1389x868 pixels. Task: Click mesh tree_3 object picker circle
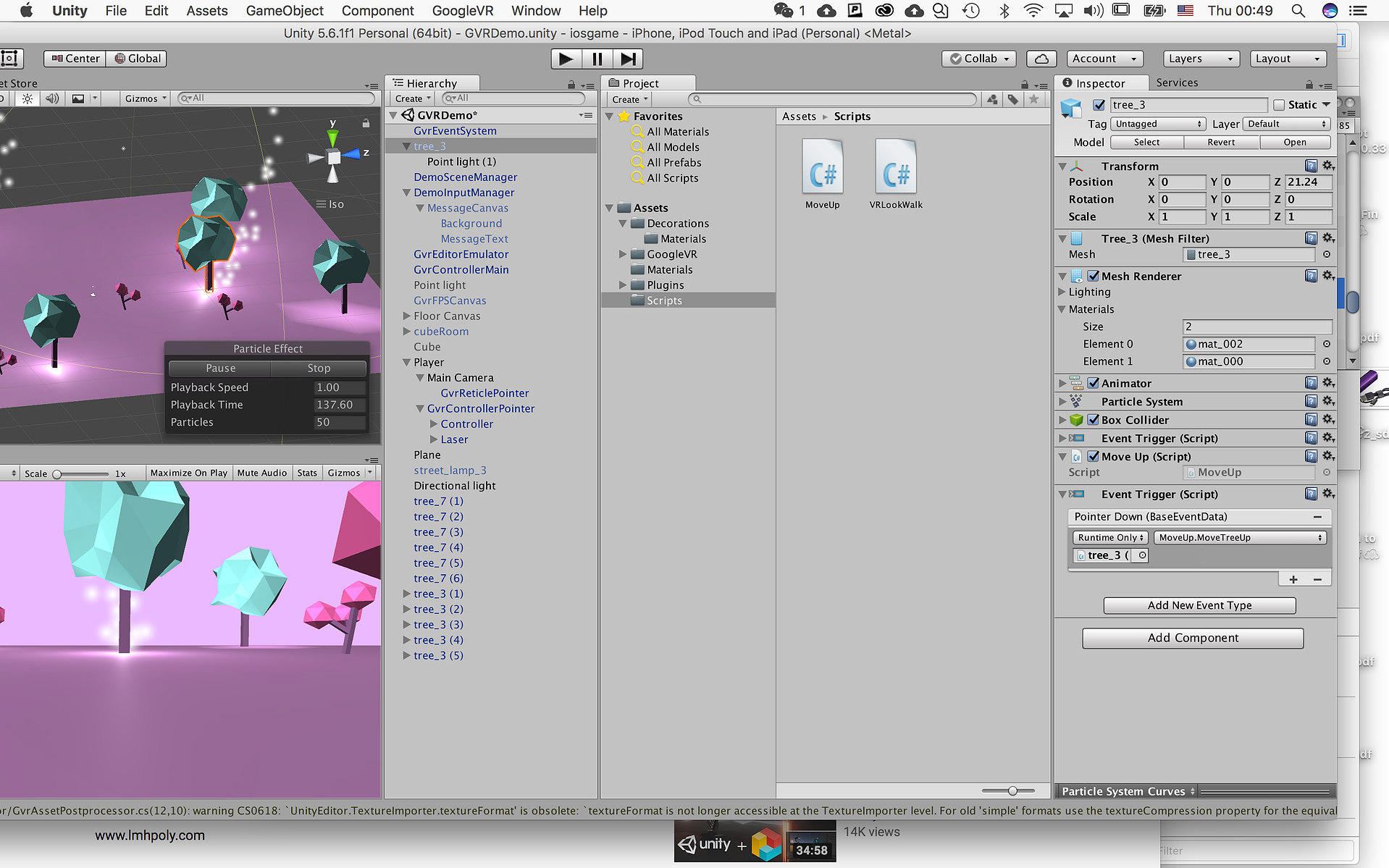click(1326, 254)
